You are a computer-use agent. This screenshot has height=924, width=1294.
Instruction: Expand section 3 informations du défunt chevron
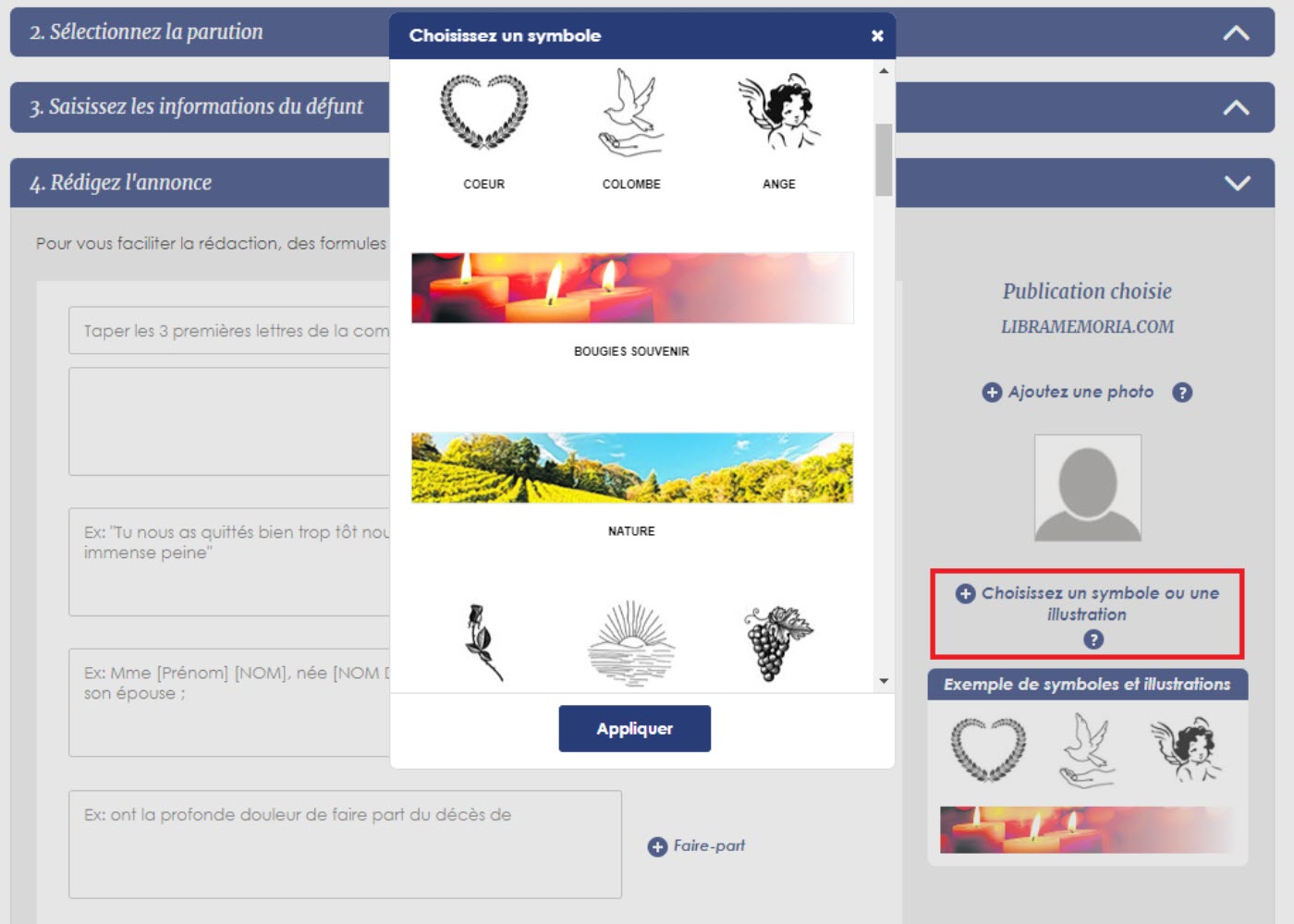(x=1236, y=107)
